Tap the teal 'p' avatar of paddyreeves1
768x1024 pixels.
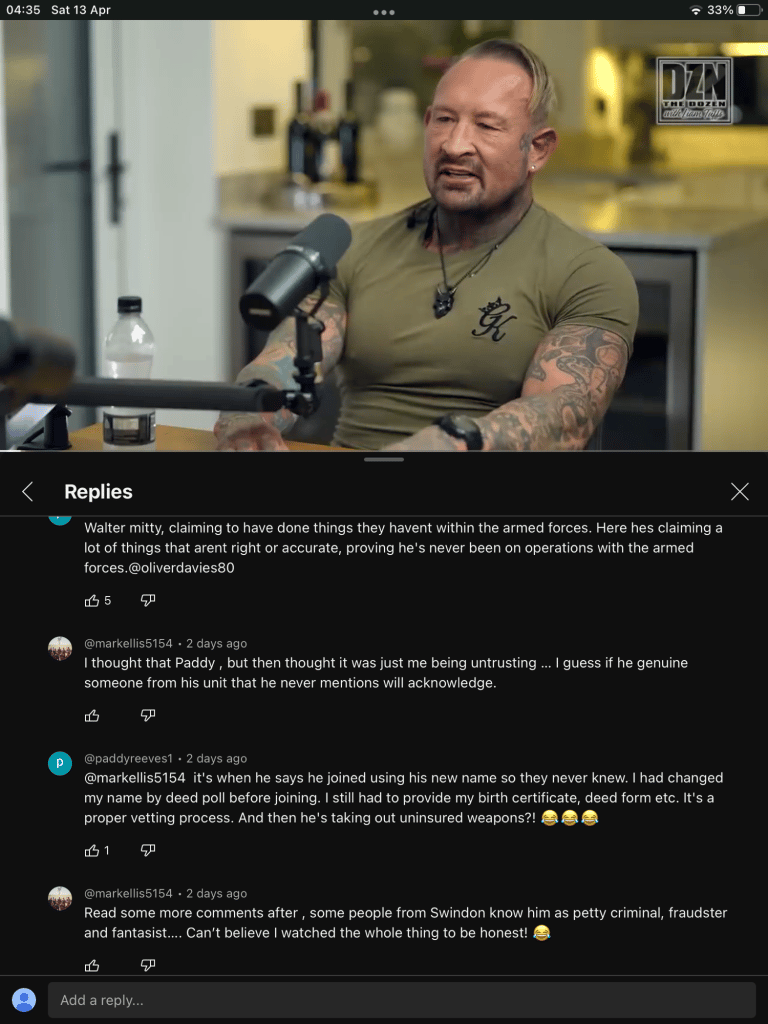(60, 763)
